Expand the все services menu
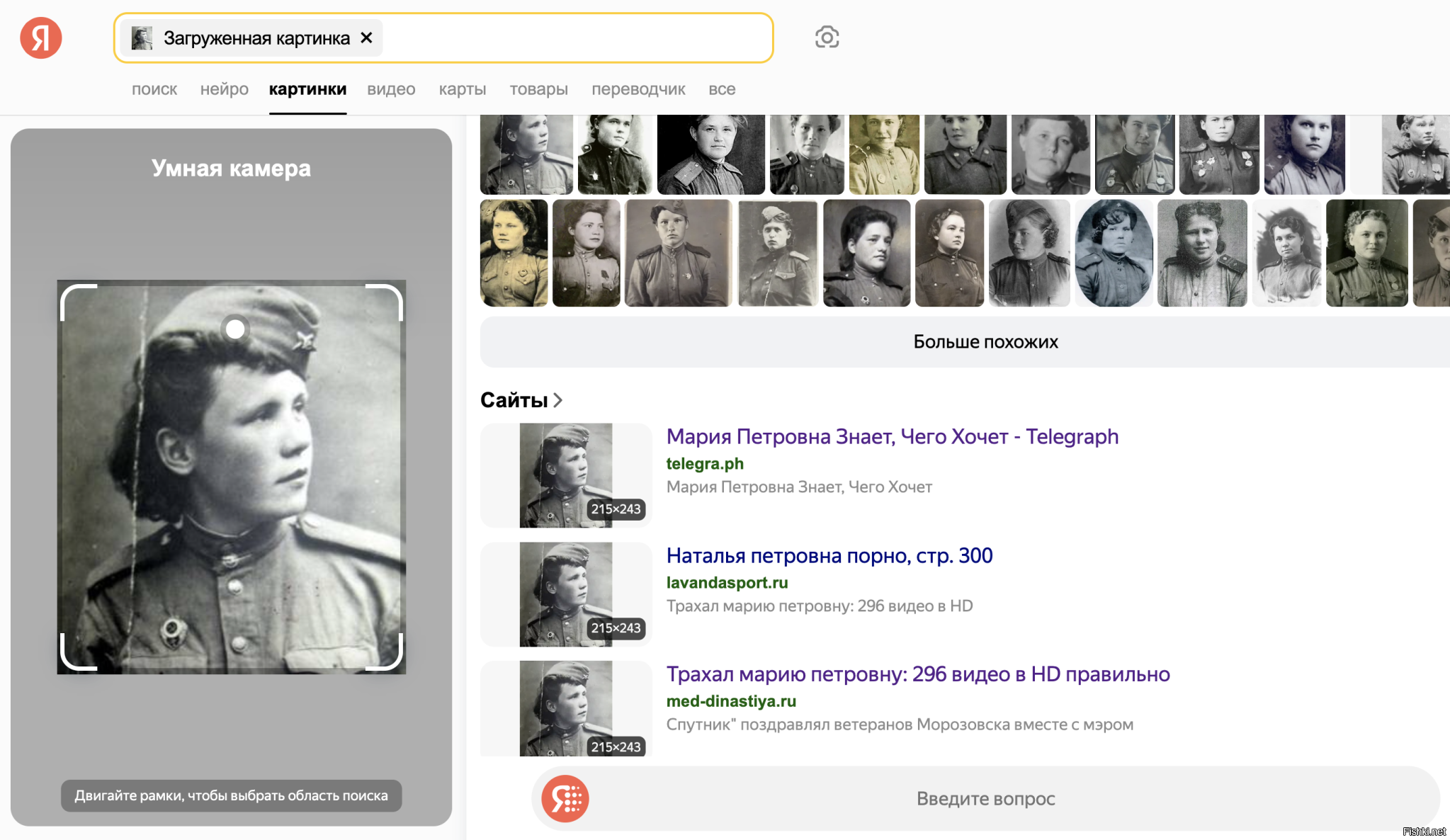Viewport: 1450px width, 840px height. point(722,89)
